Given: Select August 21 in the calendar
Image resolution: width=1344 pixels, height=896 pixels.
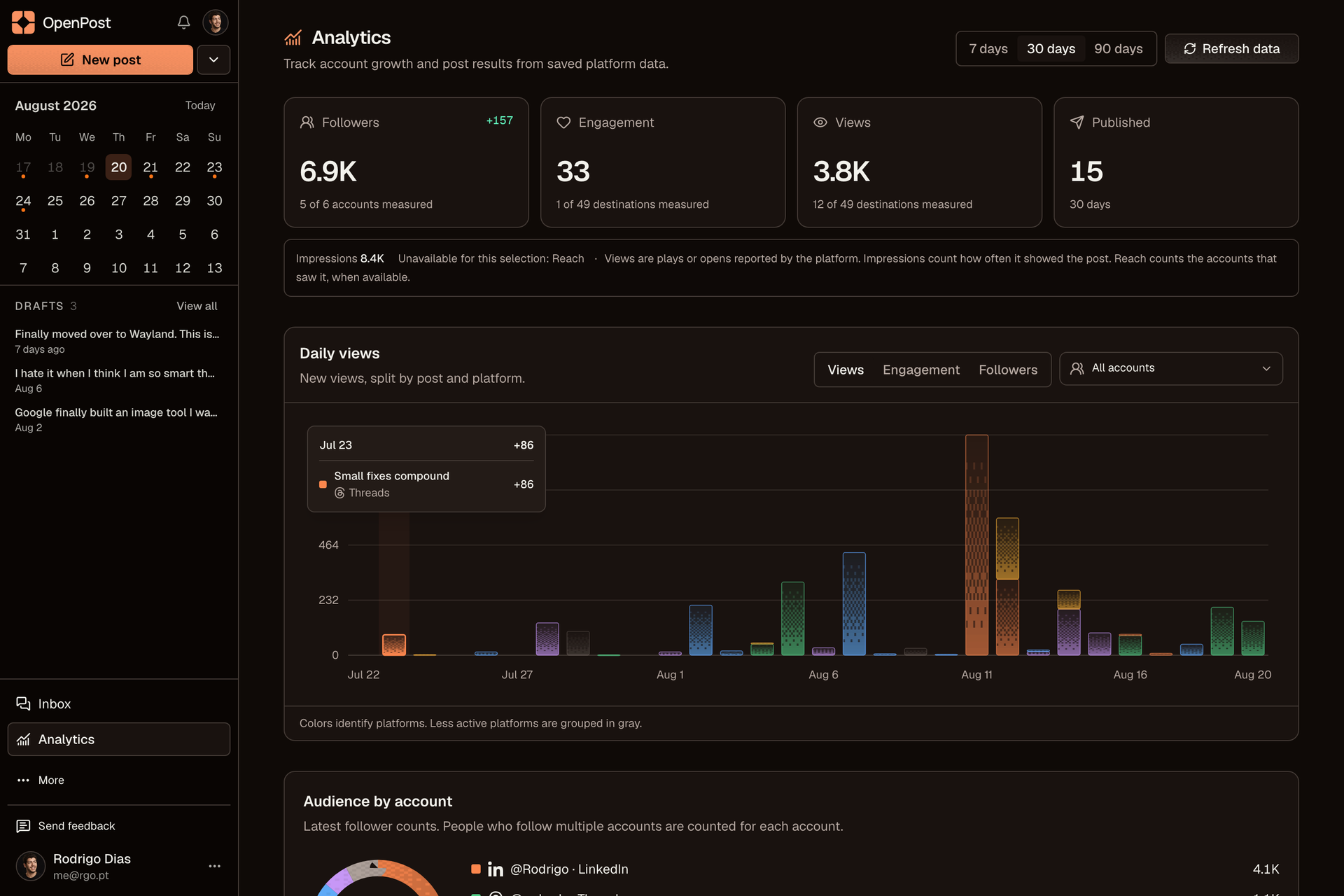Looking at the screenshot, I should pyautogui.click(x=150, y=167).
